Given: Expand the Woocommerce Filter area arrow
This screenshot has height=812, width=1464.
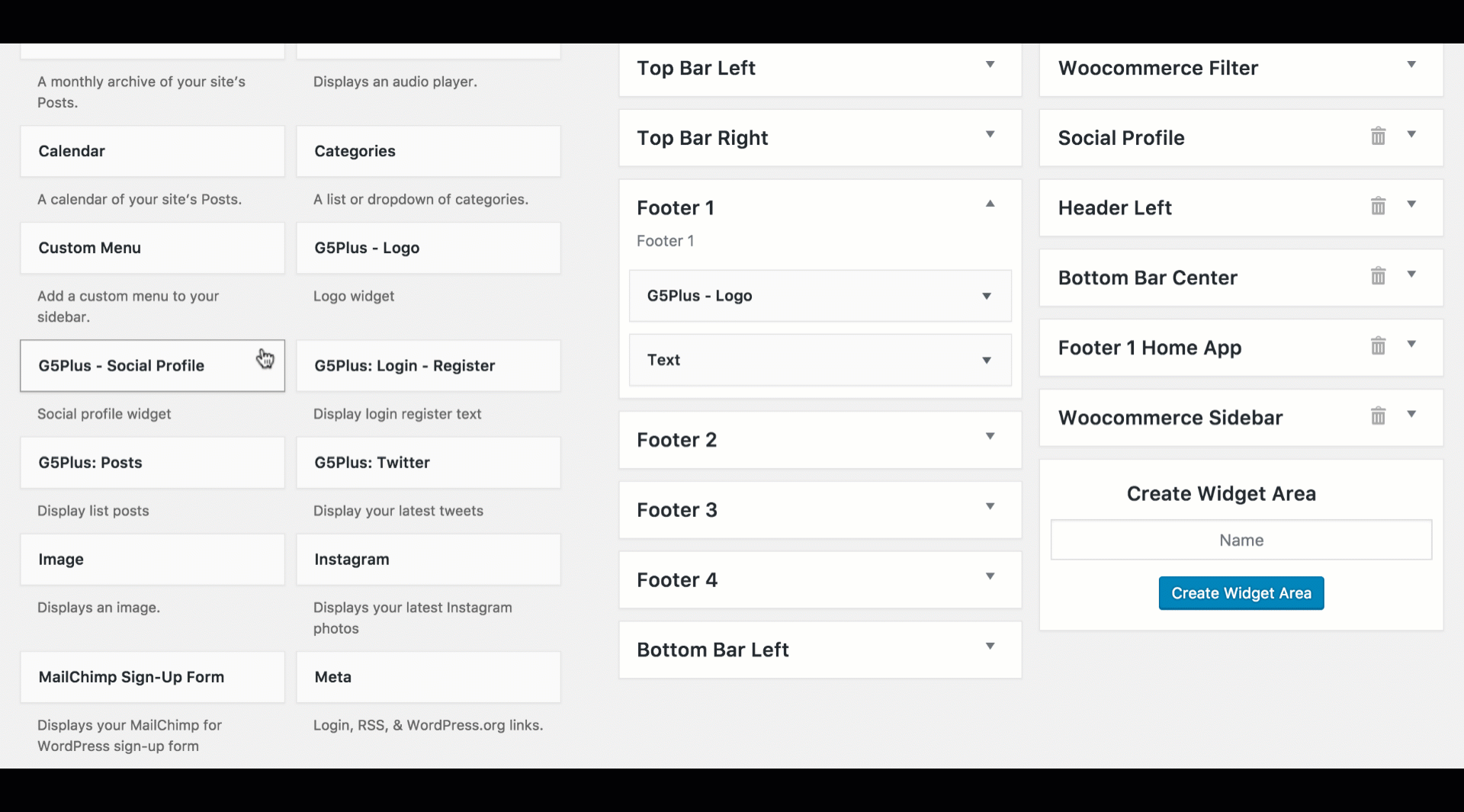Looking at the screenshot, I should 1411,65.
